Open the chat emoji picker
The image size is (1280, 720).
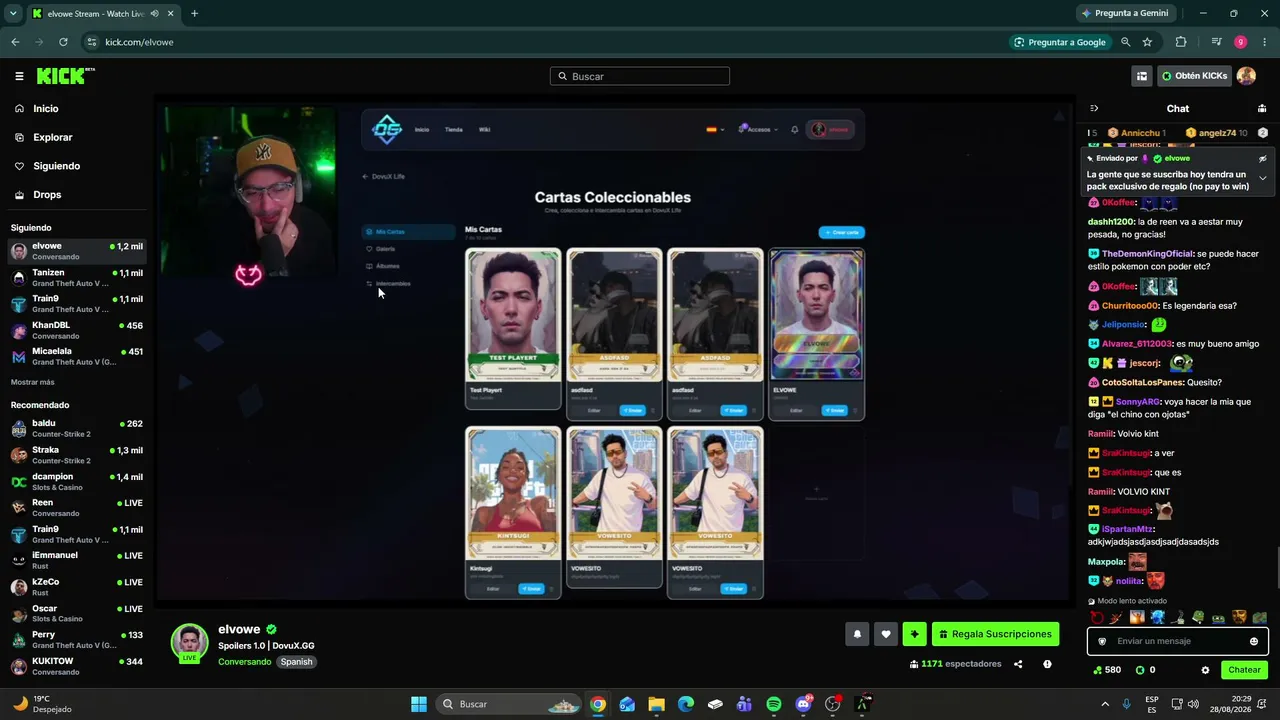(1254, 642)
